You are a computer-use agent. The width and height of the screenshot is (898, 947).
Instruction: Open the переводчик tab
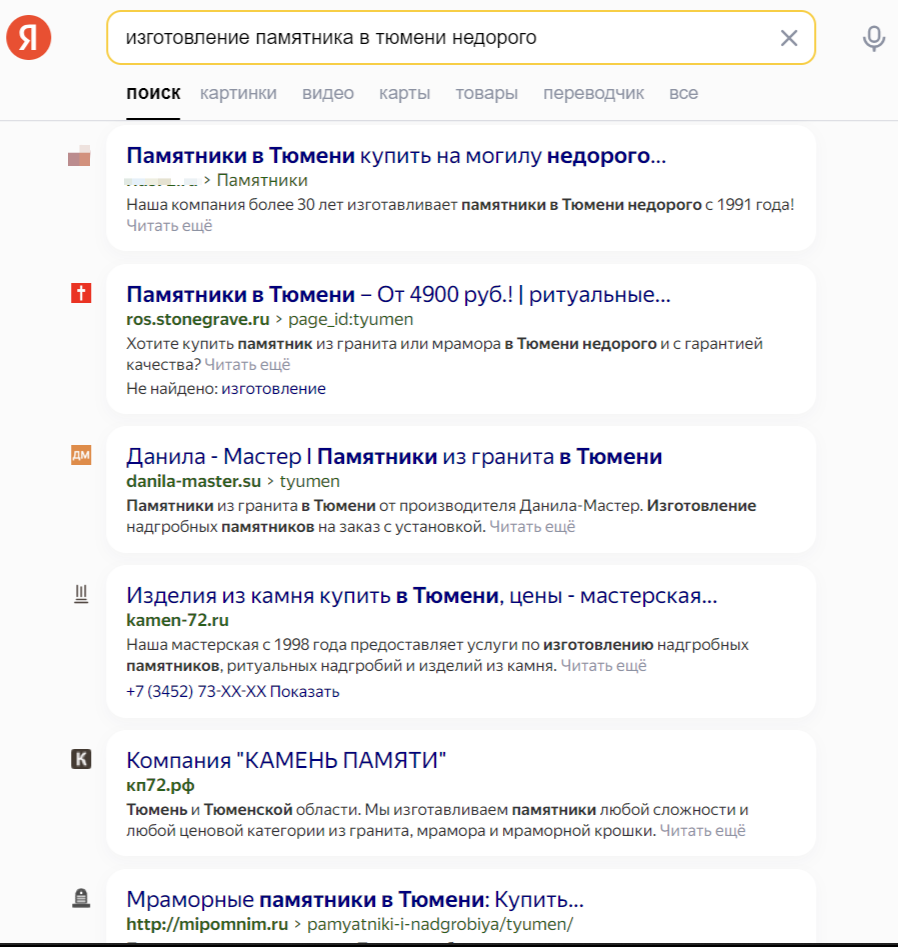click(594, 93)
